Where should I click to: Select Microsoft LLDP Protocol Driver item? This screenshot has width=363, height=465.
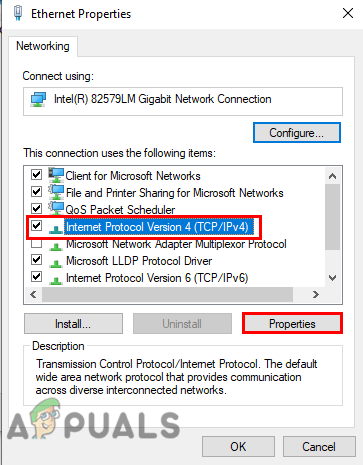[139, 261]
